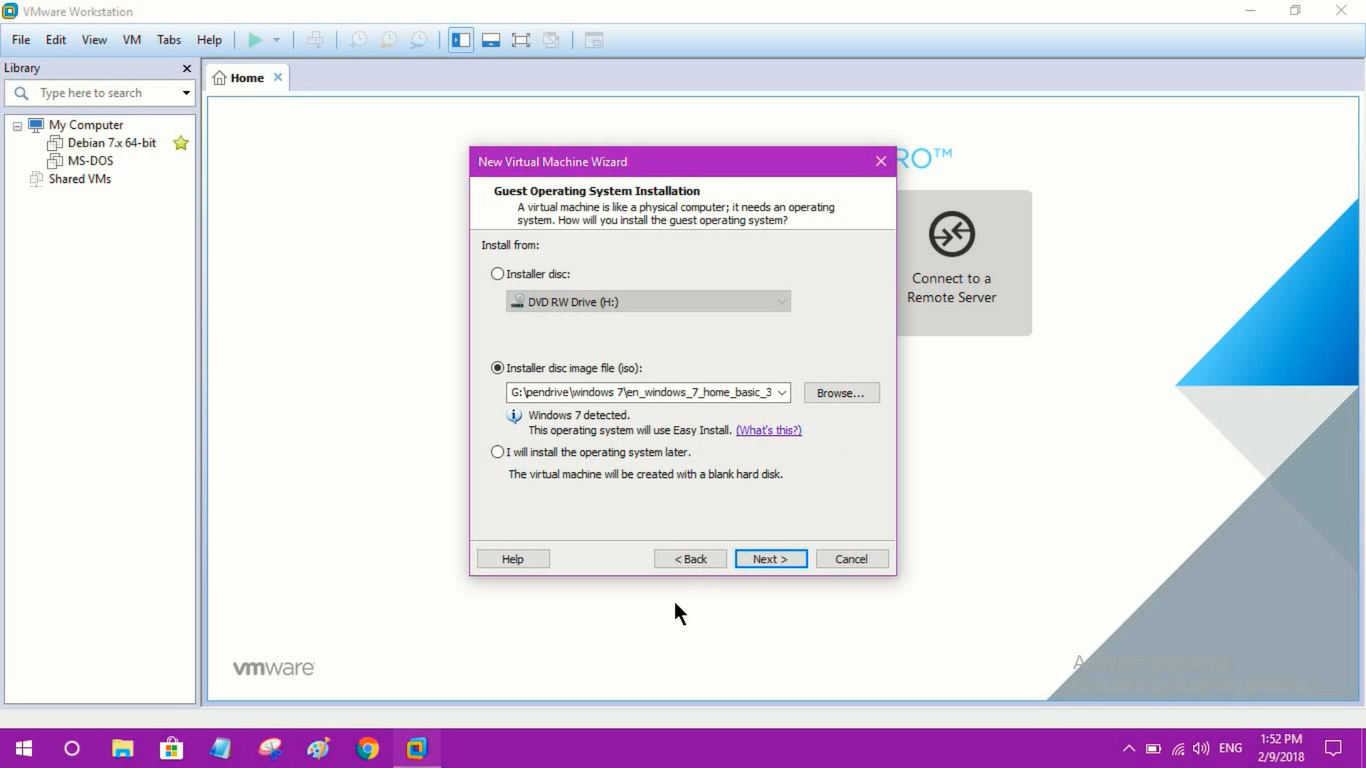Open the VM menu

pos(131,40)
